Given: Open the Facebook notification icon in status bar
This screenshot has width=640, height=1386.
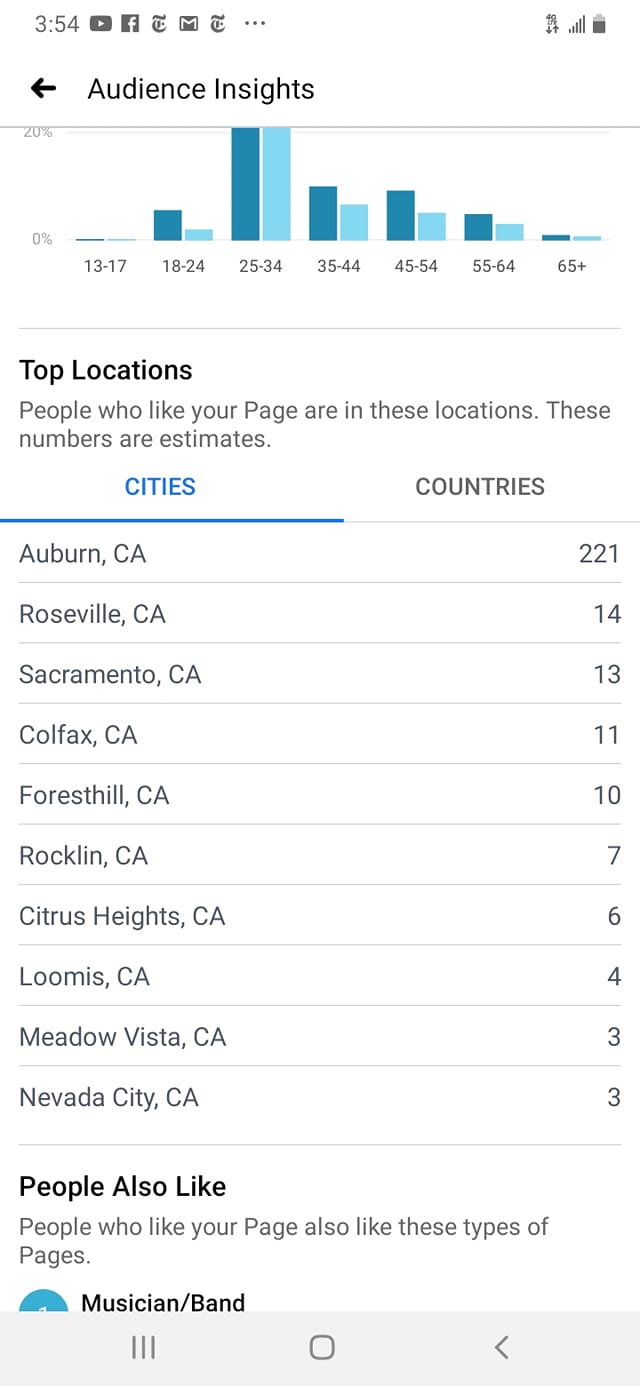Looking at the screenshot, I should [129, 24].
